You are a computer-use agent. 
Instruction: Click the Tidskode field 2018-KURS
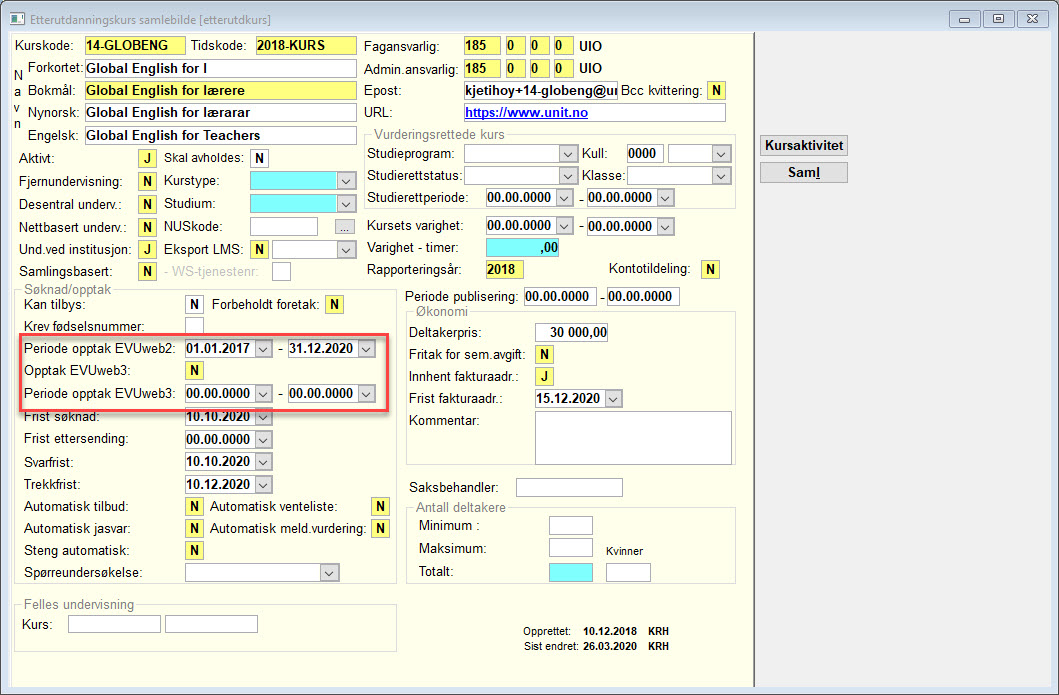(306, 45)
